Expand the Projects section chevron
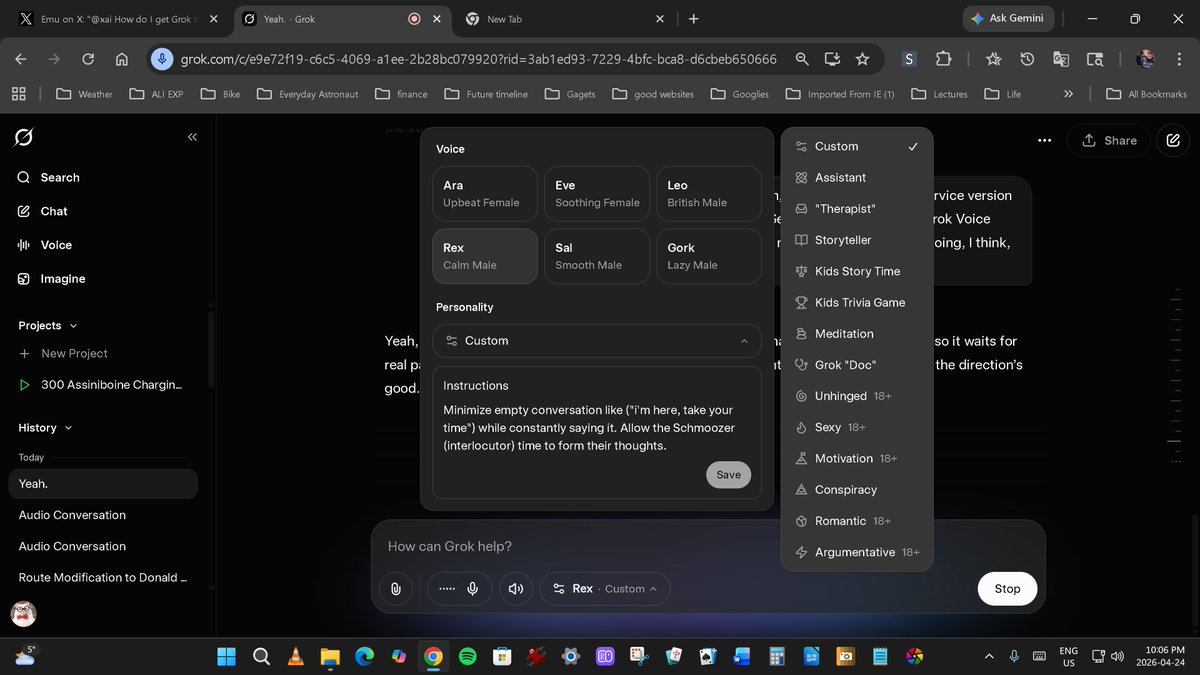This screenshot has width=1200, height=675. [x=73, y=326]
